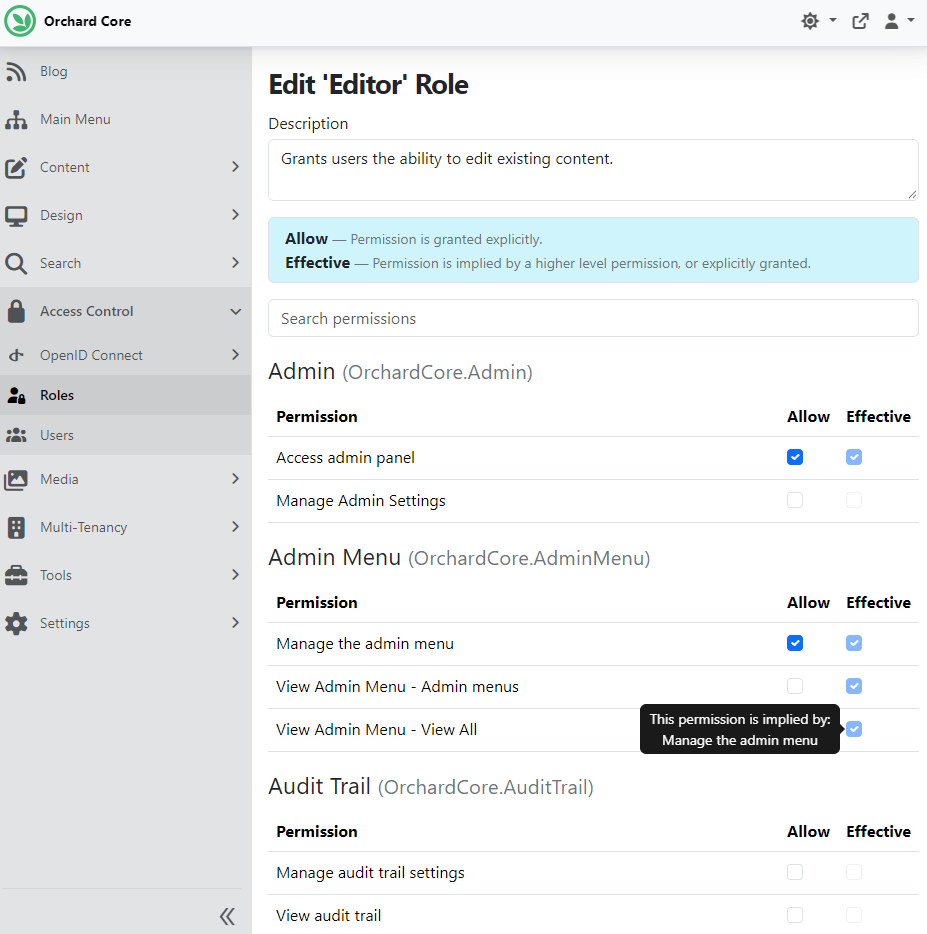Click the Design monitor icon
927x934 pixels.
[x=16, y=216]
